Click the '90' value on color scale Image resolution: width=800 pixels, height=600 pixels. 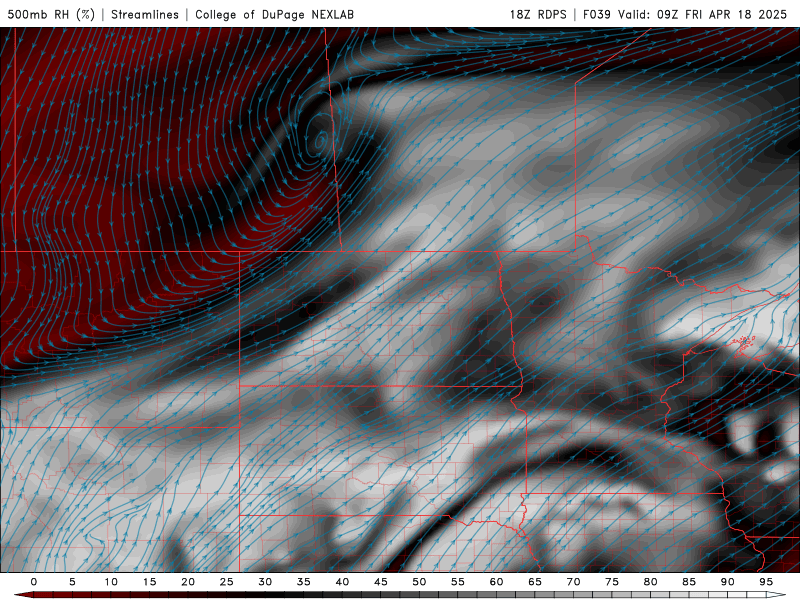[727, 582]
